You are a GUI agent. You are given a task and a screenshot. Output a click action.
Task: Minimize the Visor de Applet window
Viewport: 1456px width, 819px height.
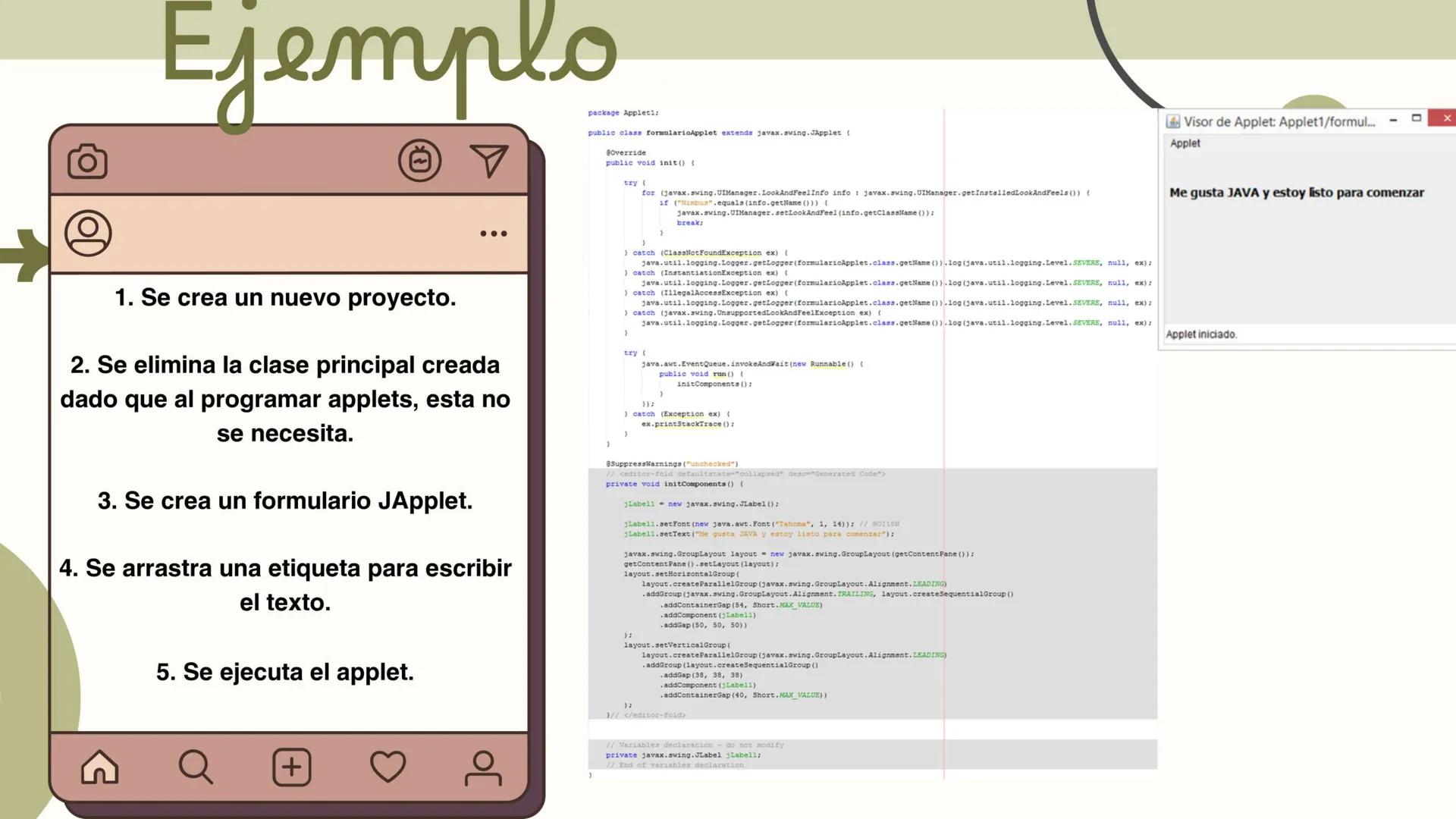click(1392, 119)
